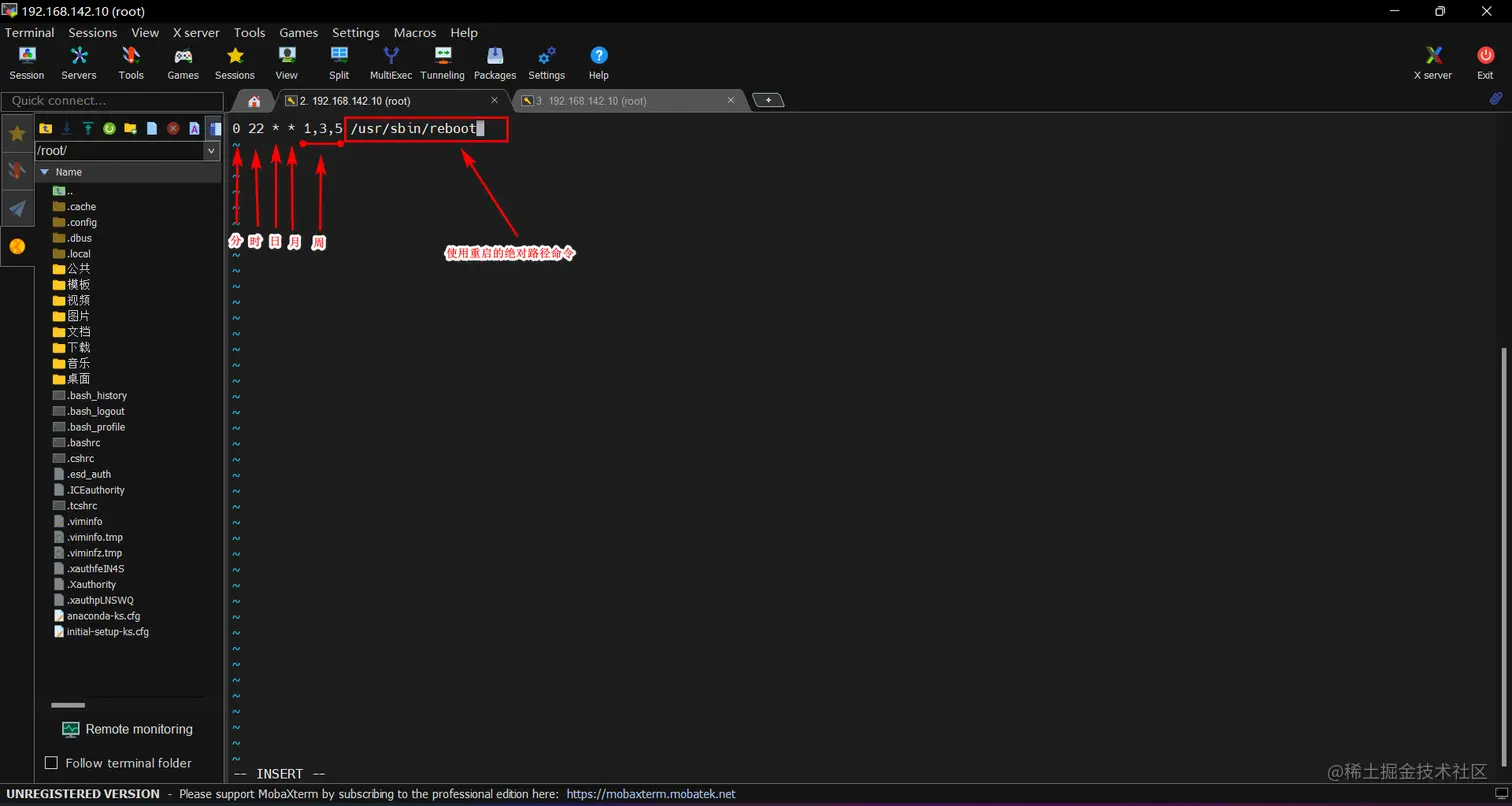Select the .dbus folder
This screenshot has width=1512, height=806.
point(72,238)
